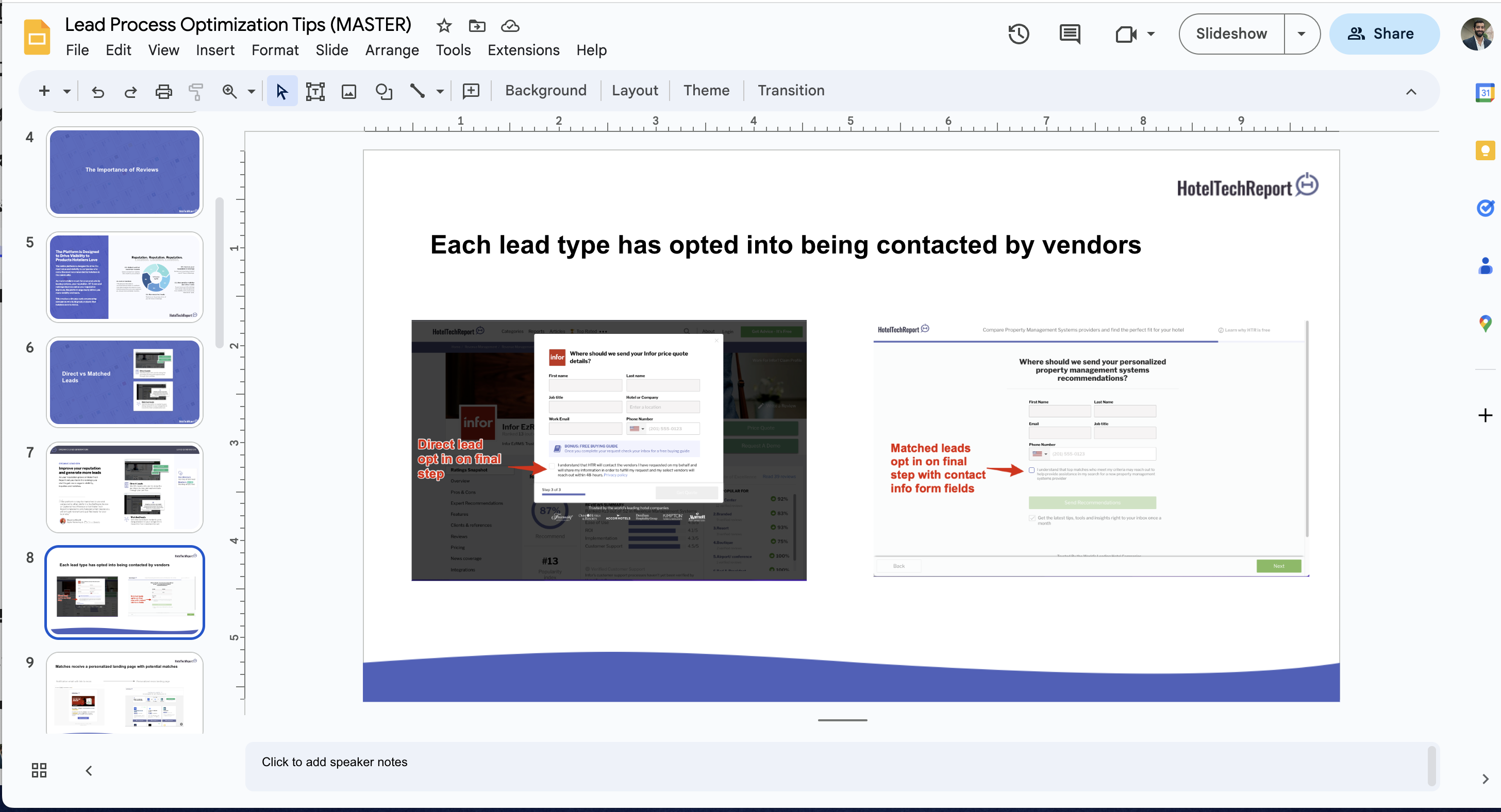The height and width of the screenshot is (812, 1501).
Task: Select the Paint format roller
Action: coord(196,91)
